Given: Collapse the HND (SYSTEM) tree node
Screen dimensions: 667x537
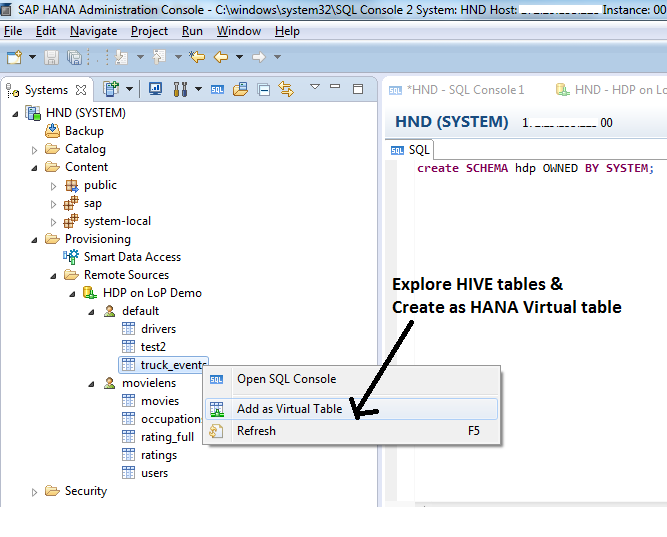Looking at the screenshot, I should coord(15,114).
